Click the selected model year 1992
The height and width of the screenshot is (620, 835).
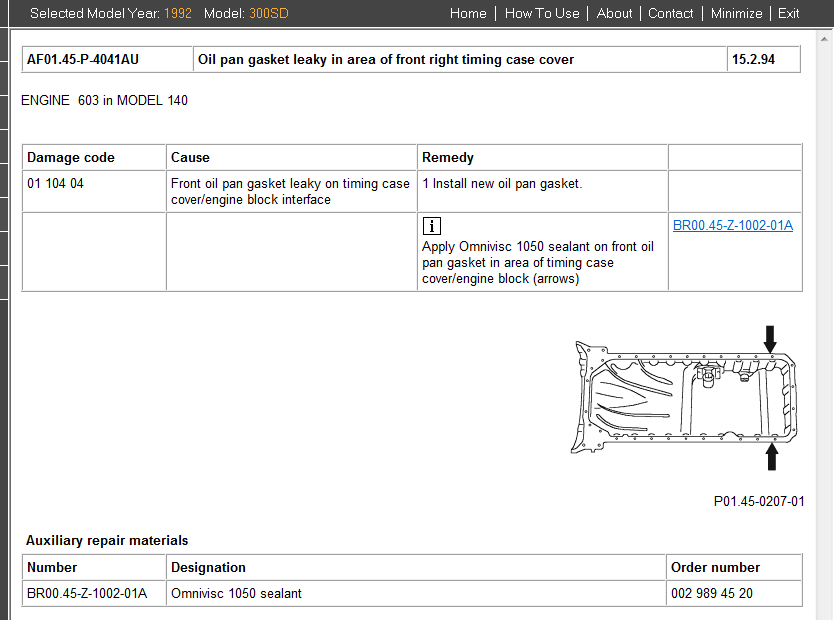point(177,13)
